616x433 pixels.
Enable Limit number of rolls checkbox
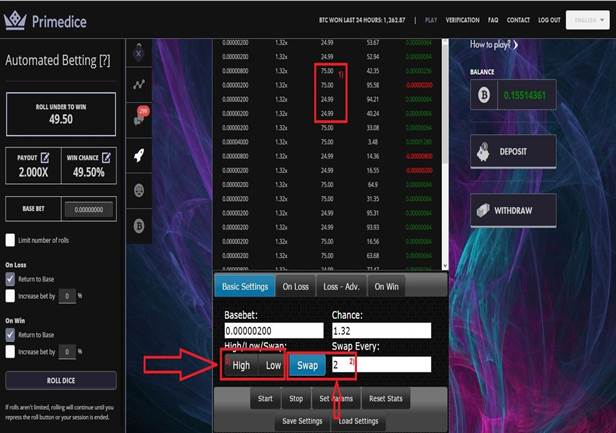point(10,240)
